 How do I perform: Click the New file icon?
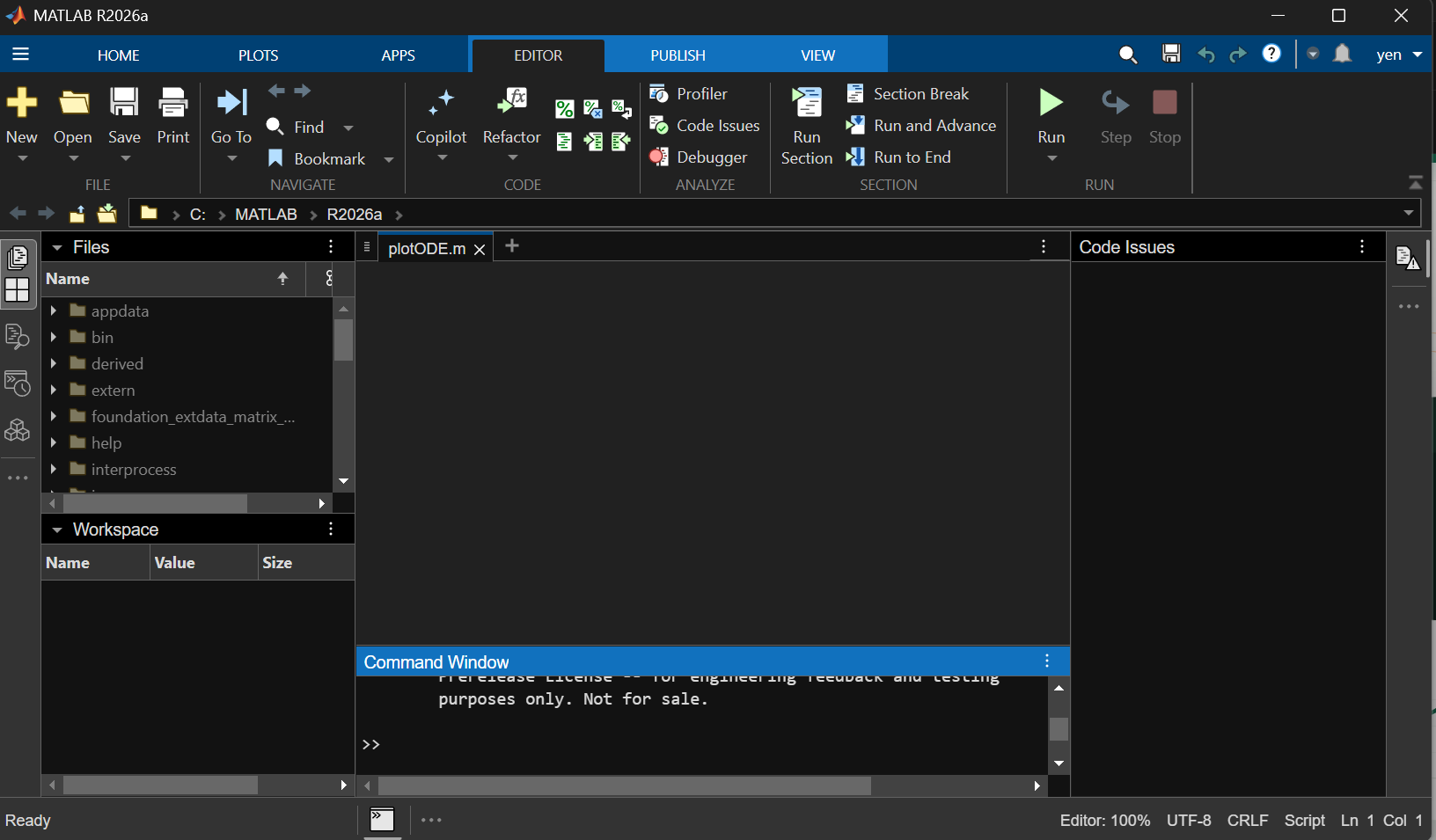pyautogui.click(x=22, y=103)
